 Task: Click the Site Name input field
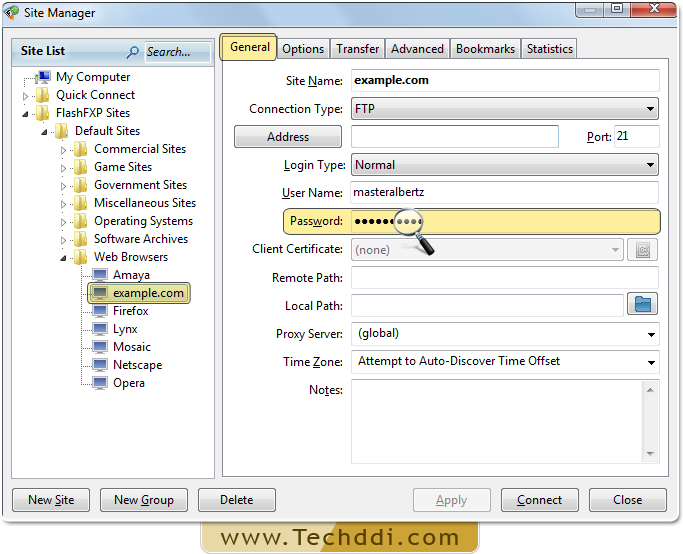click(x=505, y=81)
